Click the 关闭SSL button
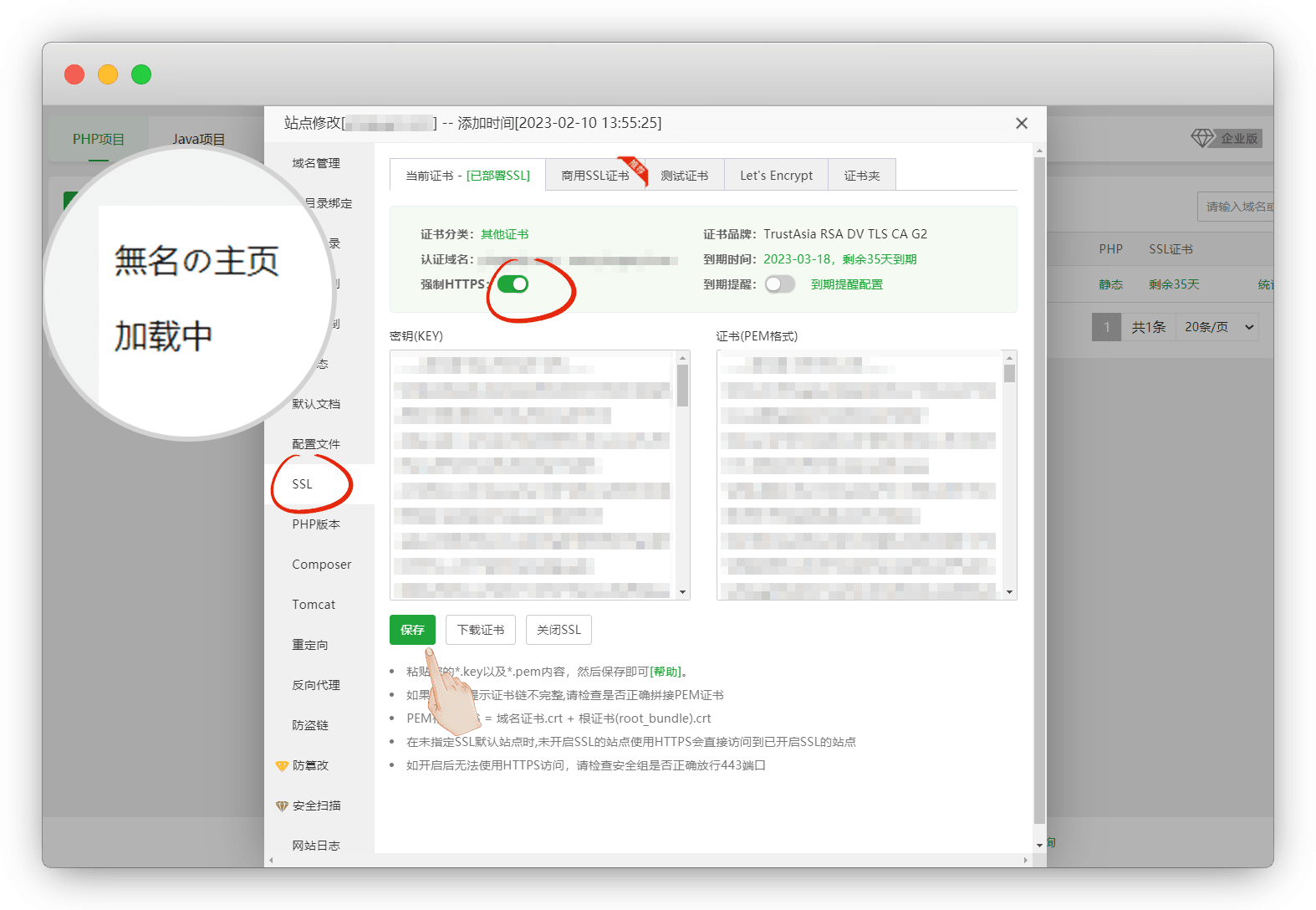1316x910 pixels. point(559,630)
